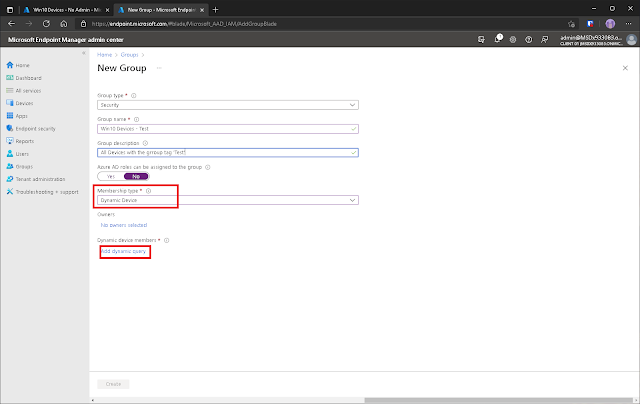This screenshot has height=404, width=640.
Task: Click Add dynamic query link
Action: click(x=123, y=251)
